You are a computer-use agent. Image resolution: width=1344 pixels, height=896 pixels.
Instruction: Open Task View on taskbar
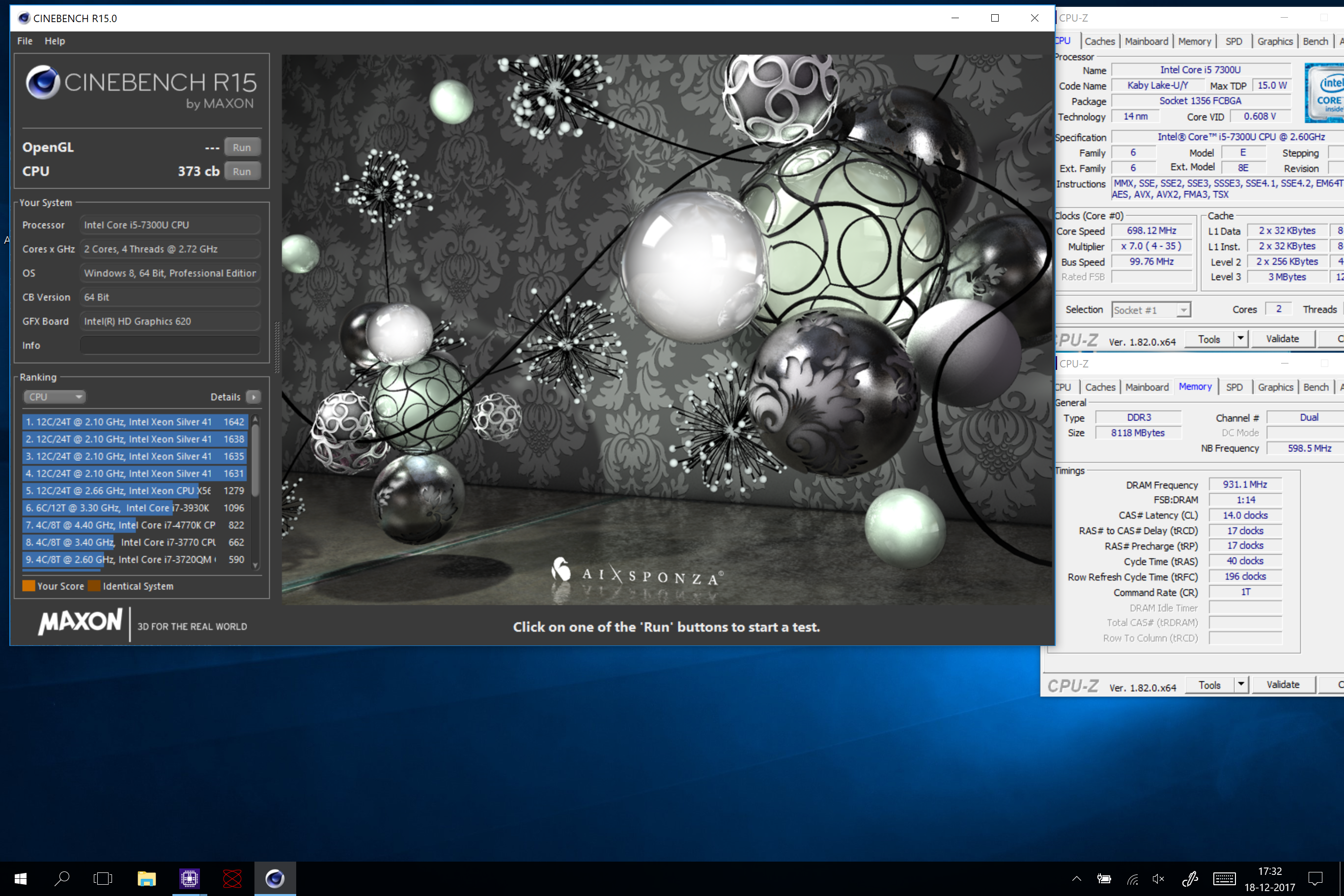pos(103,878)
